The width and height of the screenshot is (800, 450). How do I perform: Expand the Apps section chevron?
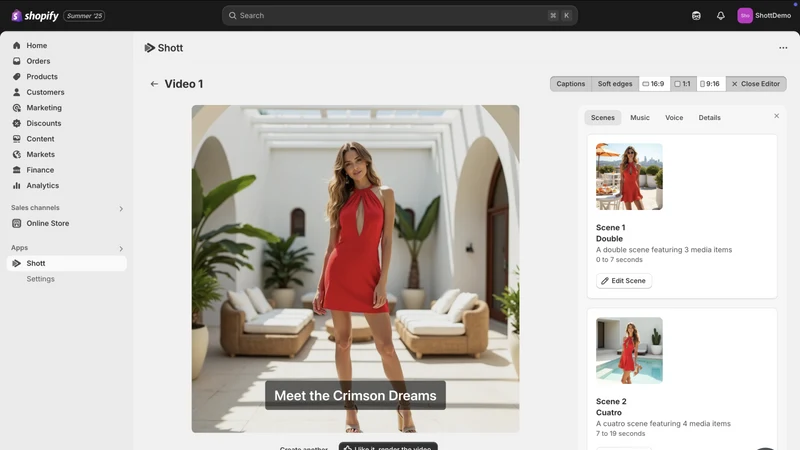tap(121, 248)
